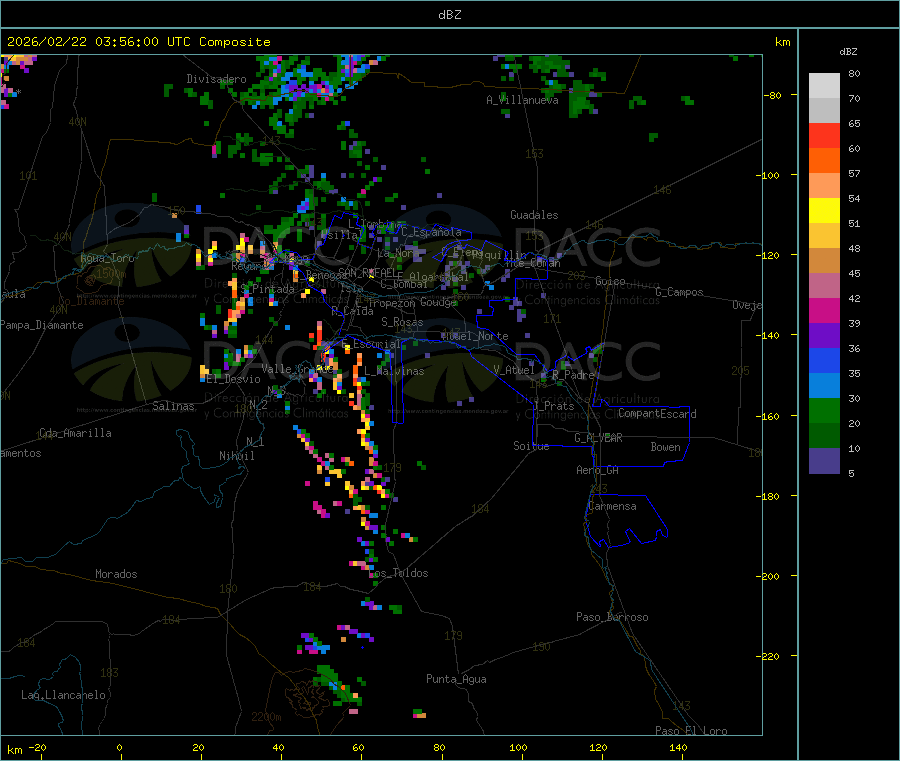Click the dark green 20-10 dBZ legend band

pos(824,436)
